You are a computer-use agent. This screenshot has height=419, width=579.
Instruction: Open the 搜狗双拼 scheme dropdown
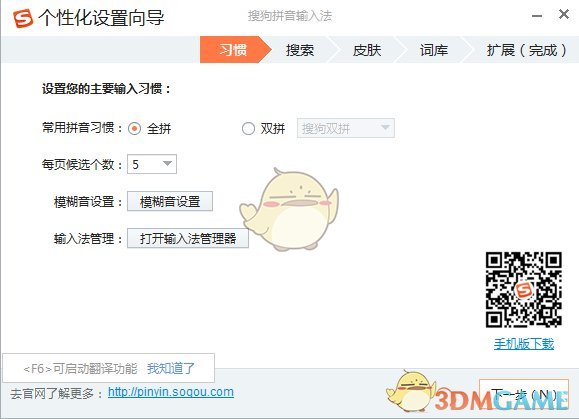[346, 128]
